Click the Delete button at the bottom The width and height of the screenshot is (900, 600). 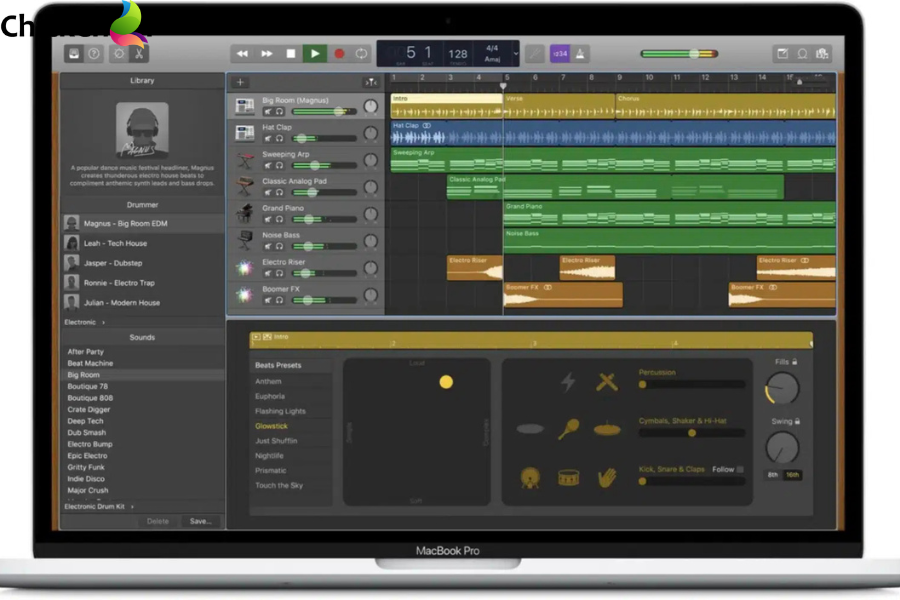pos(157,521)
